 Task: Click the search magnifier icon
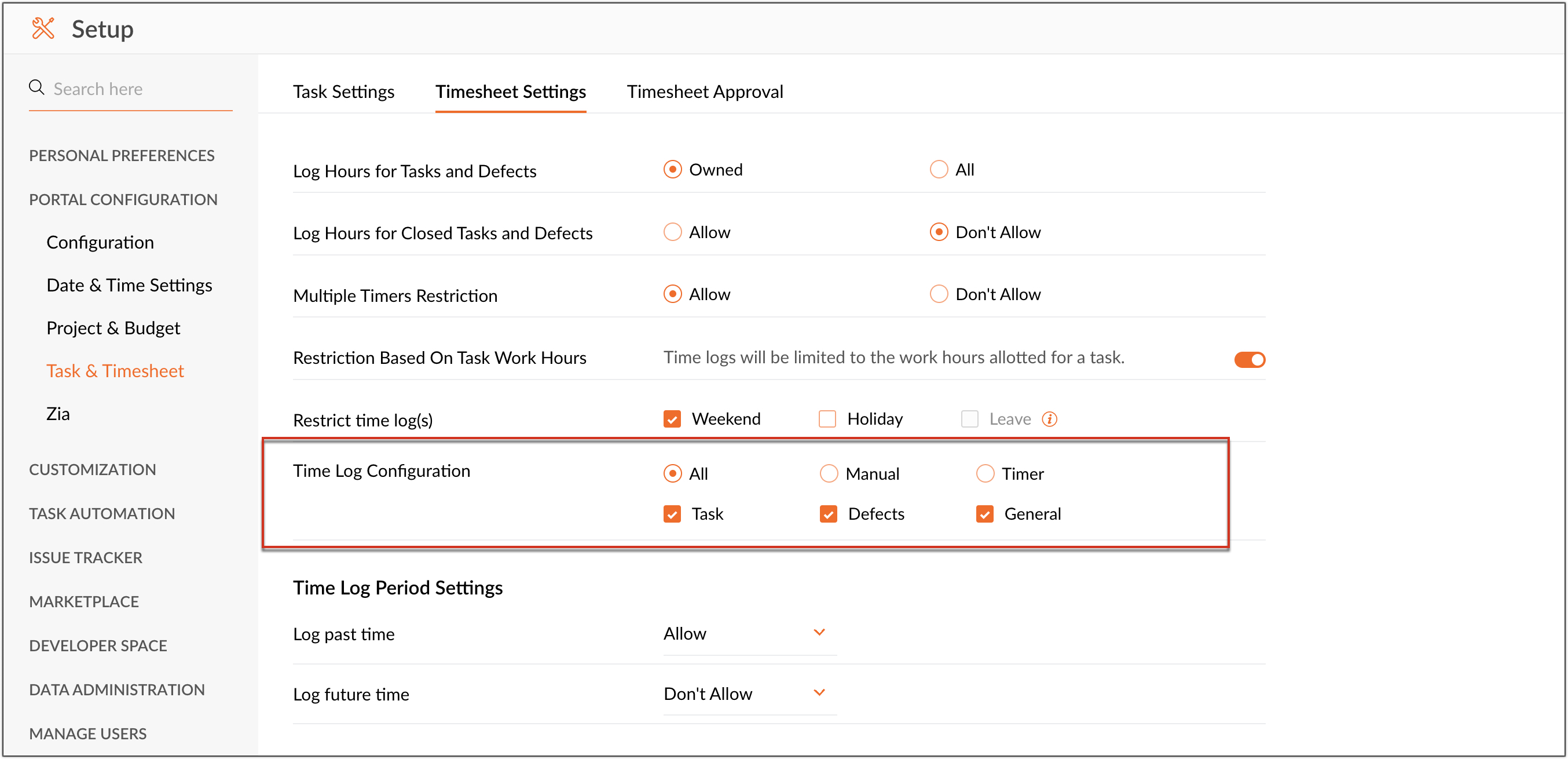36,87
